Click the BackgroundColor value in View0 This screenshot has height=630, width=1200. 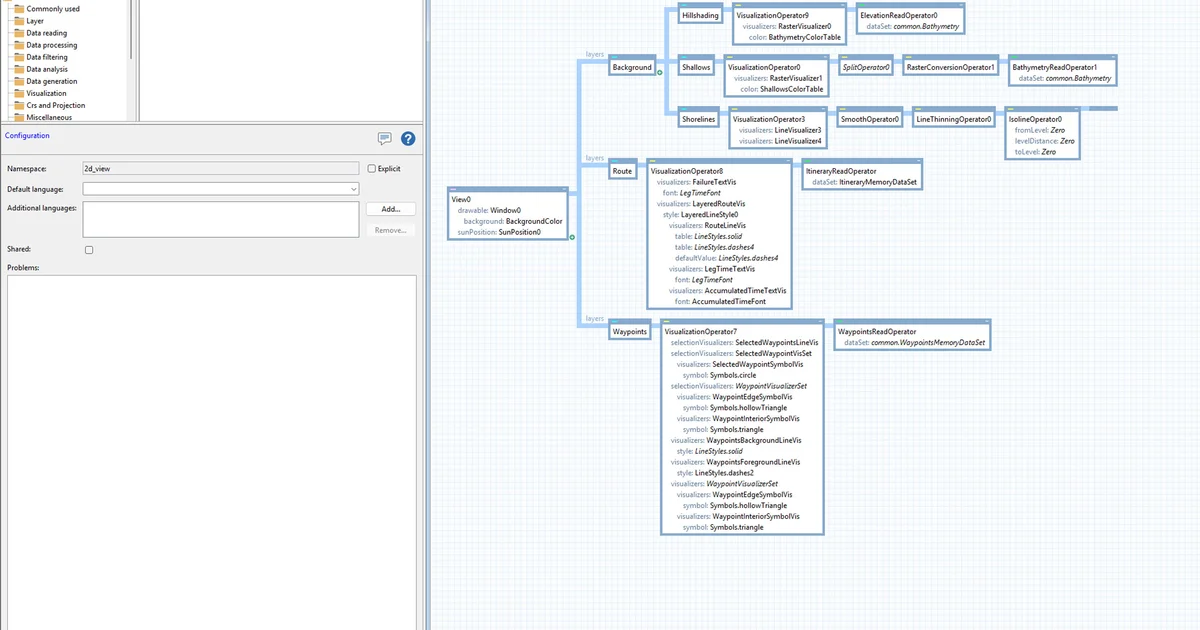(x=534, y=221)
